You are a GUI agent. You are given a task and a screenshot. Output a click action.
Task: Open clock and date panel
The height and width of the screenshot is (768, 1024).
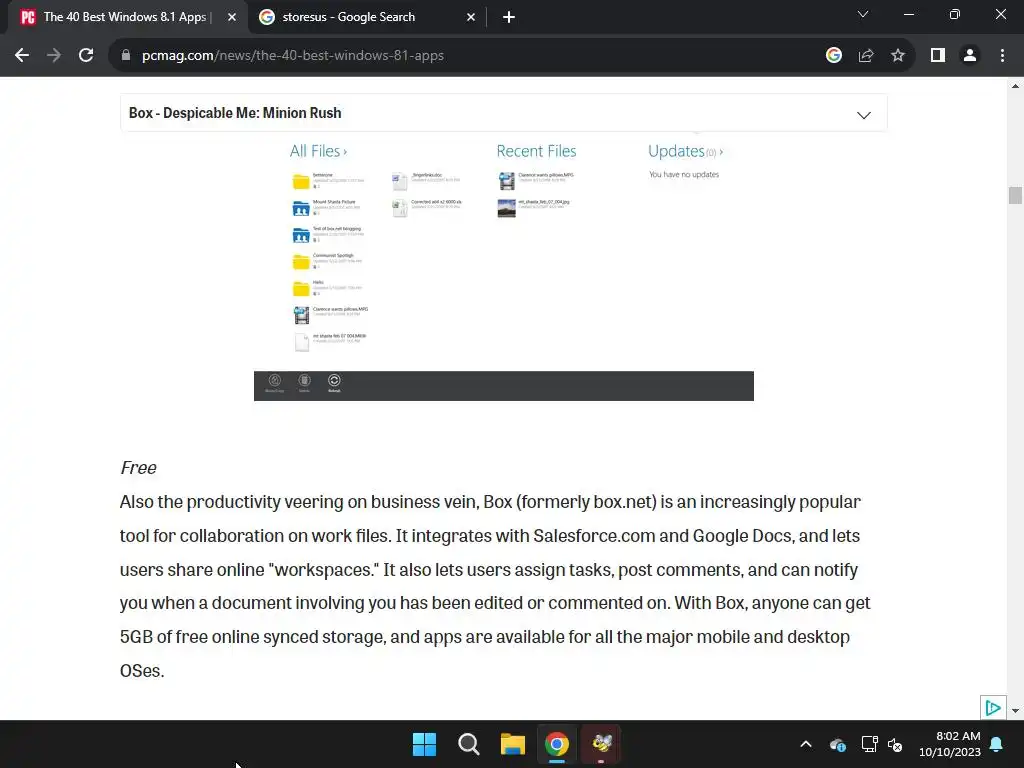pyautogui.click(x=950, y=744)
